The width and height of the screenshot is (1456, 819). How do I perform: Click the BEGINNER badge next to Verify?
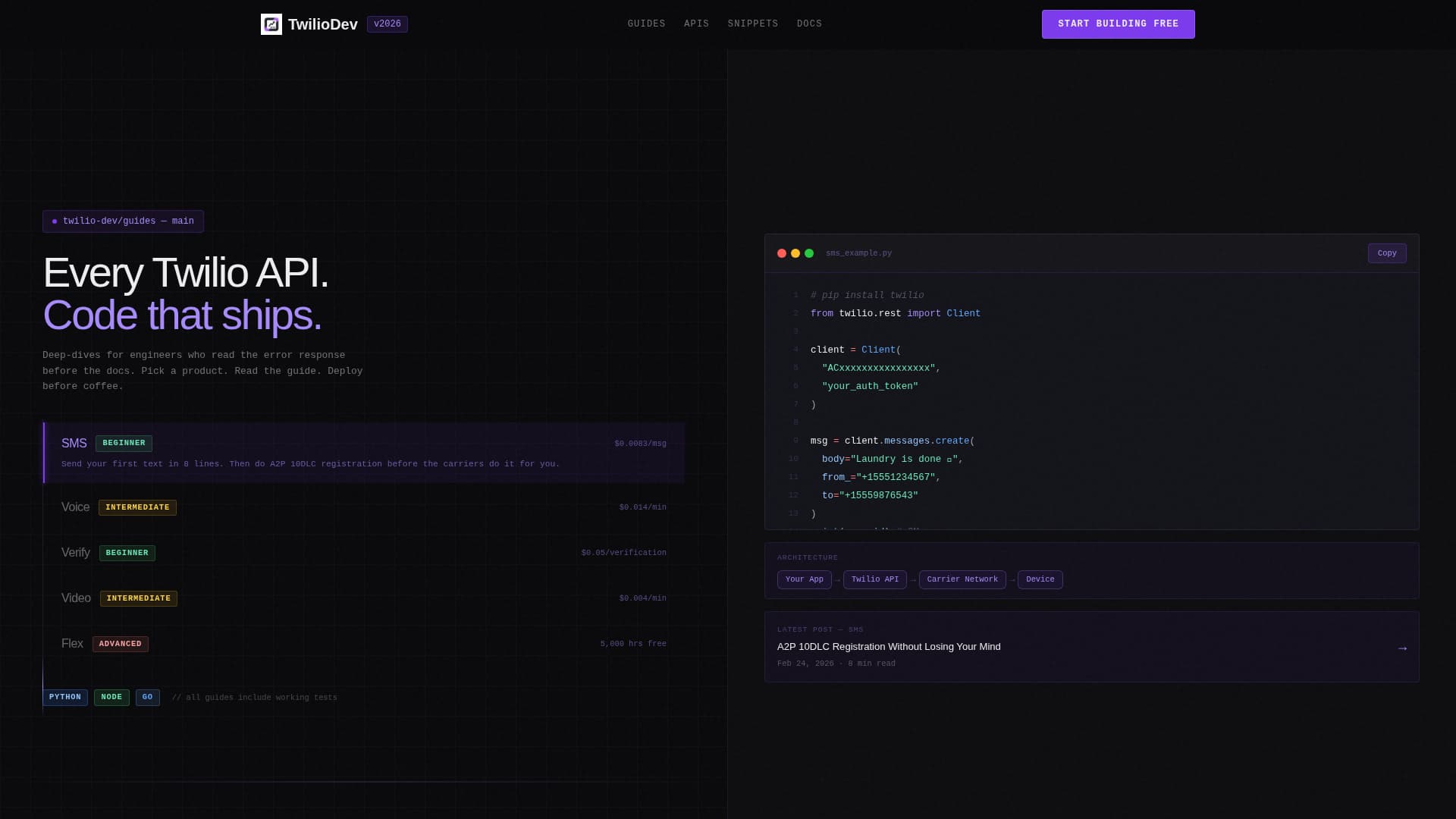tap(127, 553)
